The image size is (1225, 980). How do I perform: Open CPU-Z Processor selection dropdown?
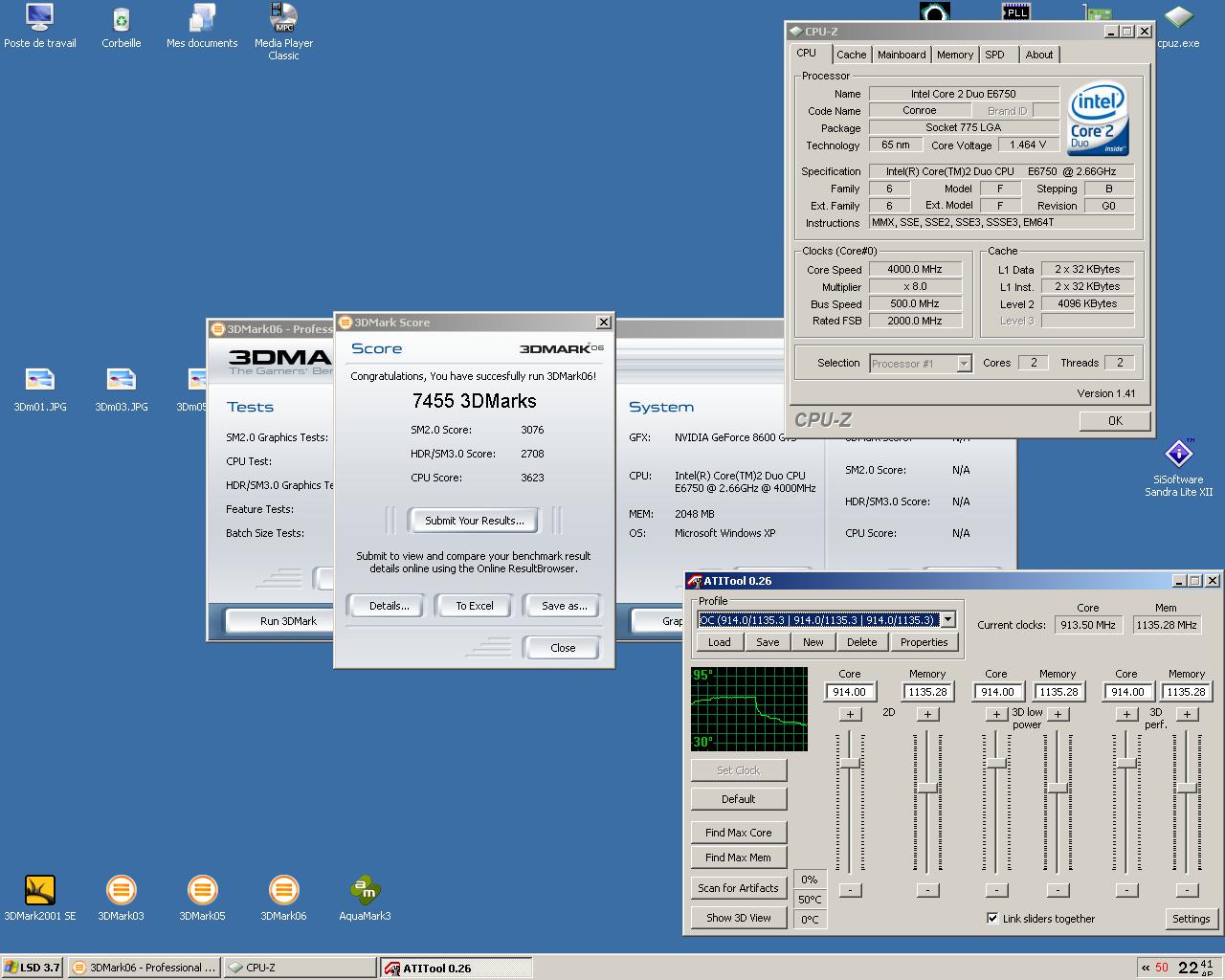coord(964,364)
